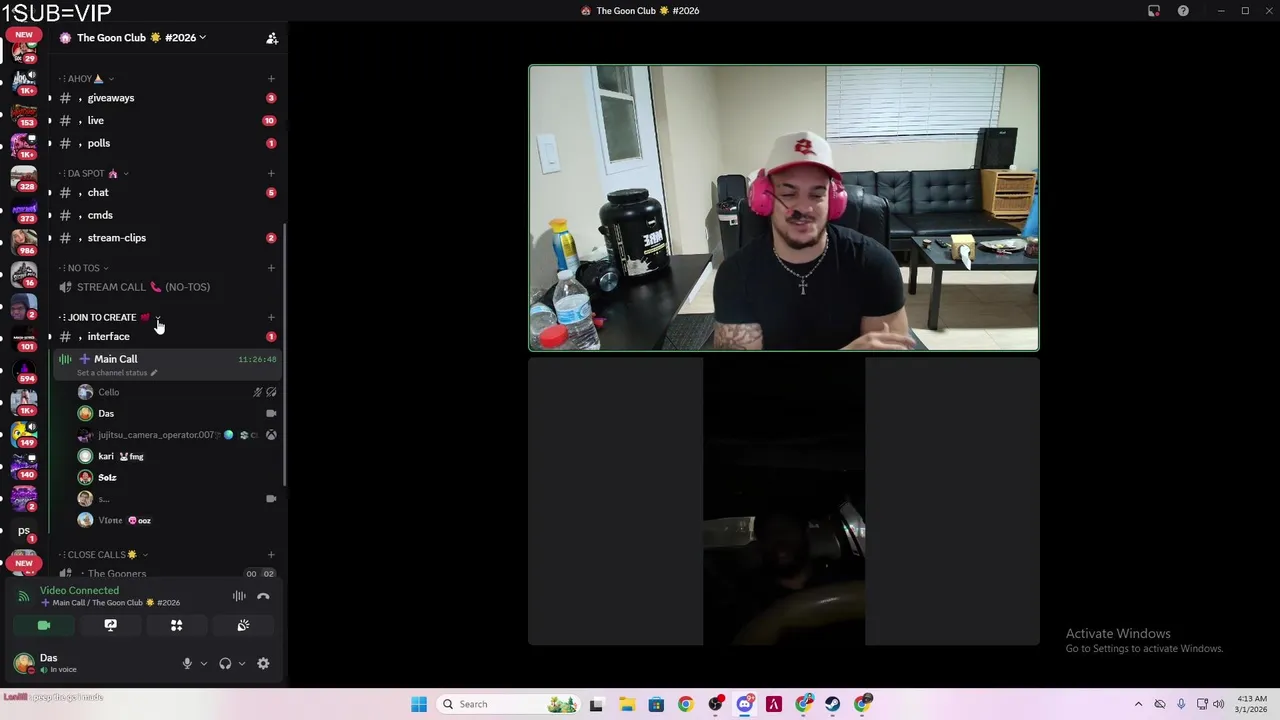Viewport: 1280px width, 720px height.
Task: Open User Settings gear
Action: pyautogui.click(x=263, y=663)
